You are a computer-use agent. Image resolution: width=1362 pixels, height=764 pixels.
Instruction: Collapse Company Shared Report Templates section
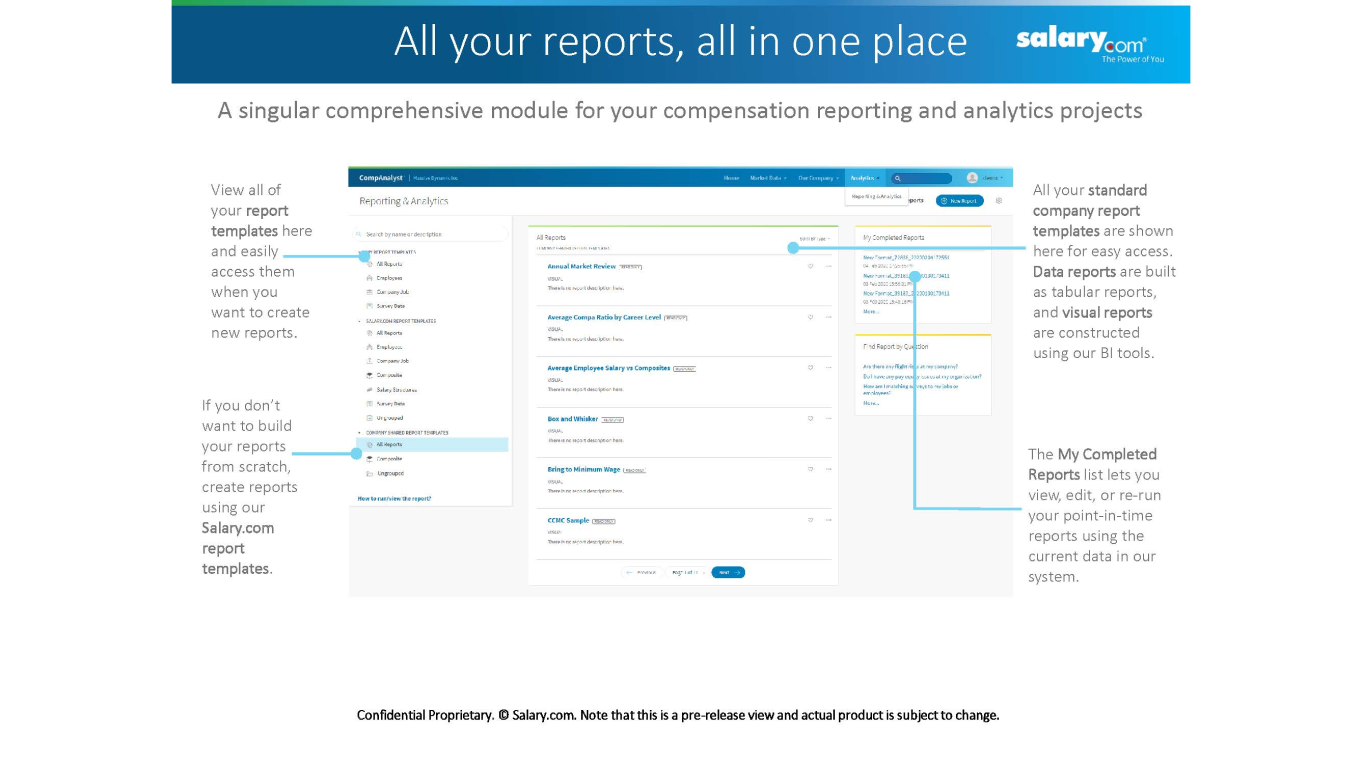pyautogui.click(x=360, y=433)
